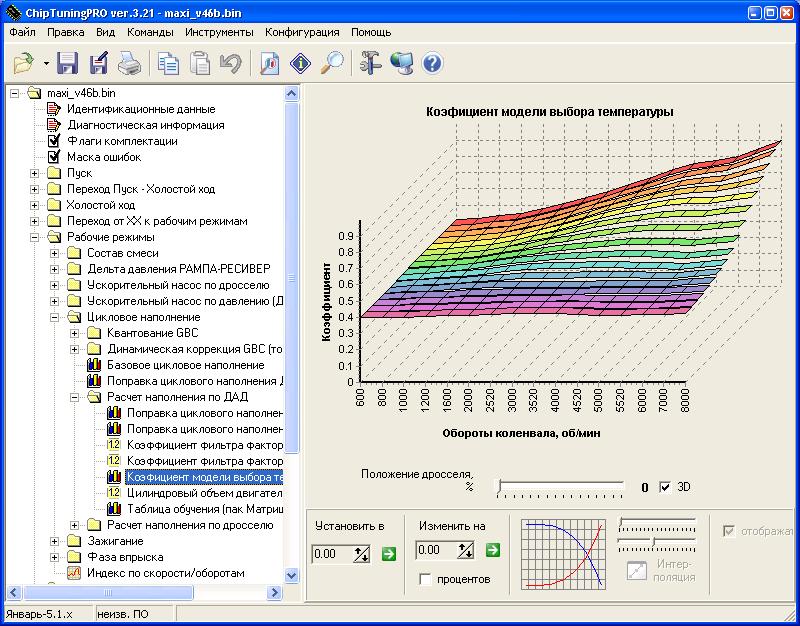Collapse the 'Рабочие режимы' folder node

coord(35,237)
